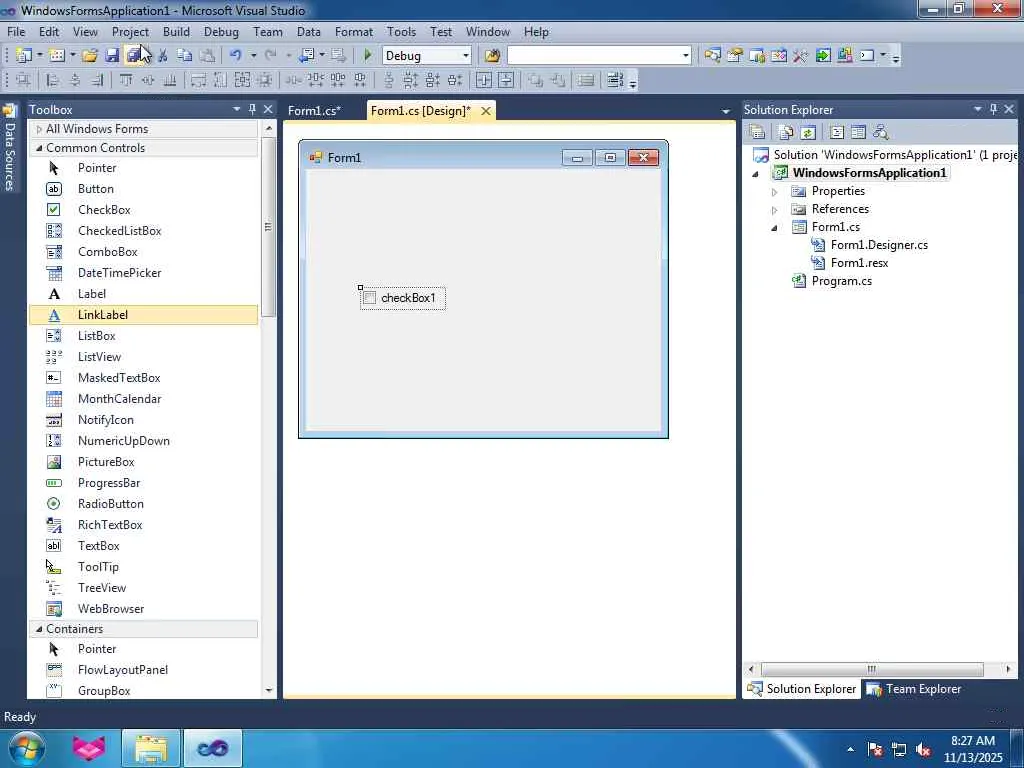Click the Undo arrow icon
This screenshot has width=1024, height=768.
pyautogui.click(x=236, y=56)
